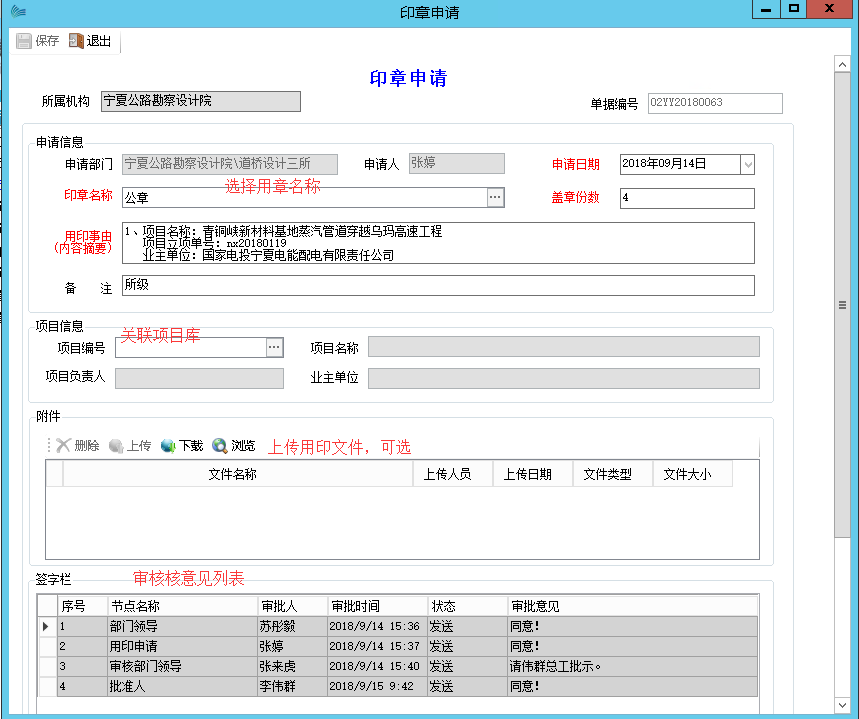
Task: Click the 上传日期 column header
Action: [532, 474]
